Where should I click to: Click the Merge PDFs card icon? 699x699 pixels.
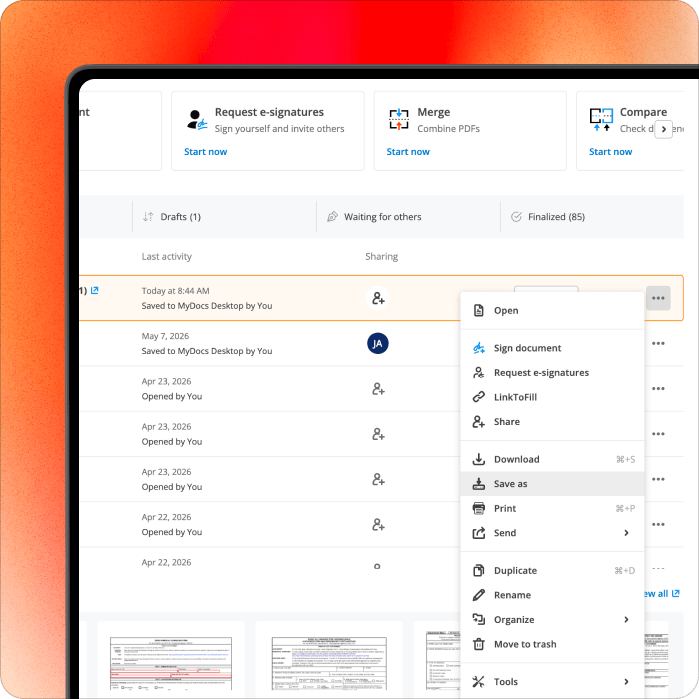point(399,120)
